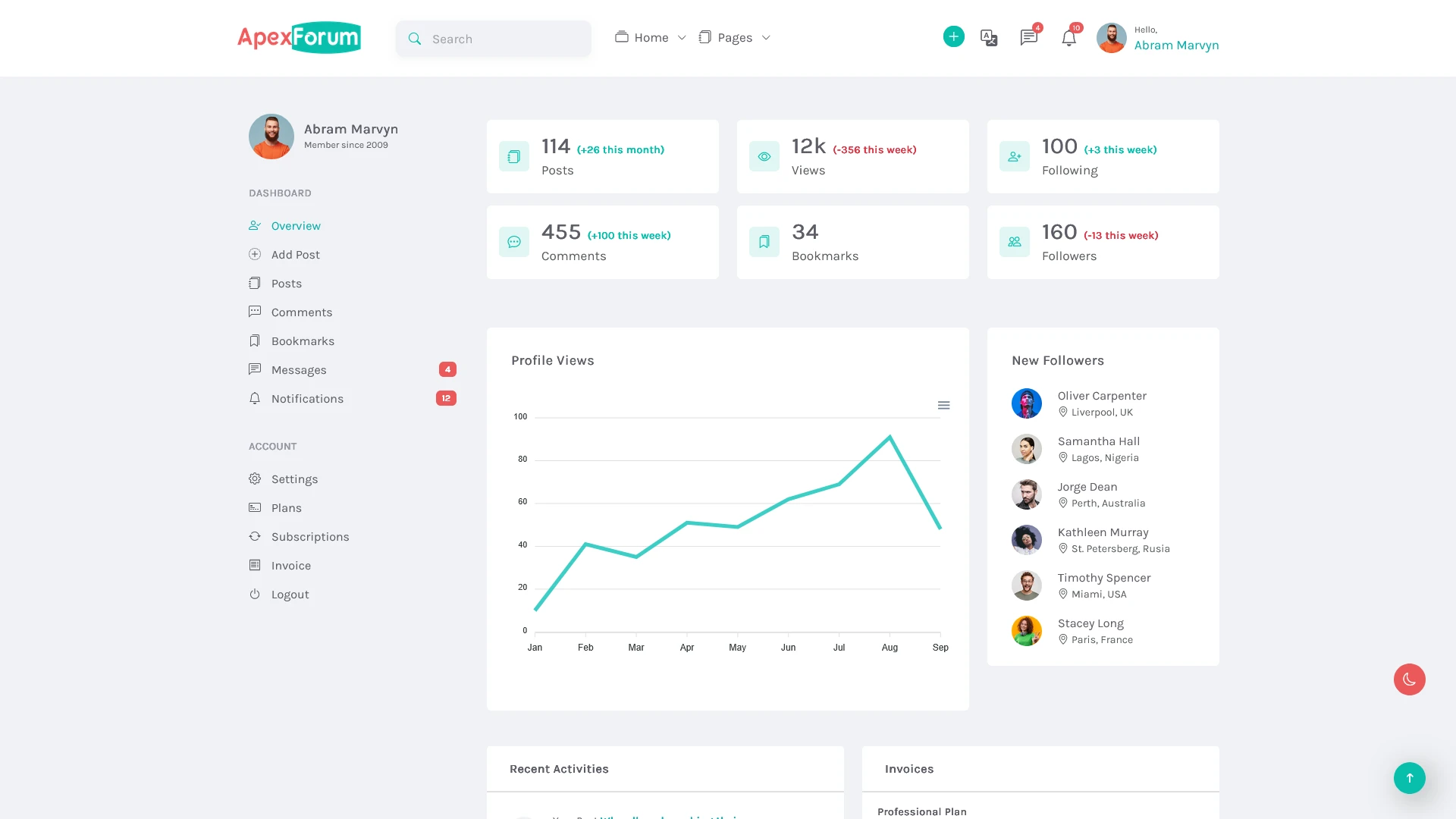Click the Notifications badge showing 12
Screen dimensions: 1456x819
point(446,398)
